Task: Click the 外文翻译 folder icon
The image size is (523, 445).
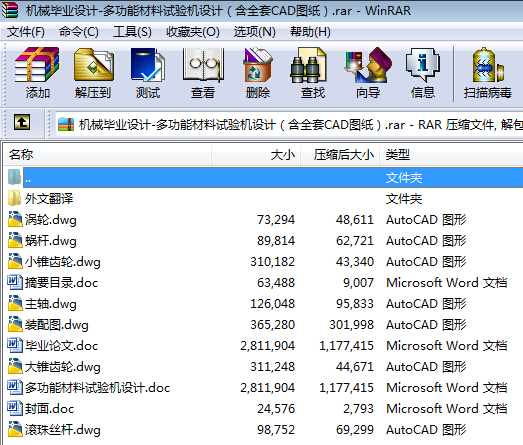Action: 14,198
